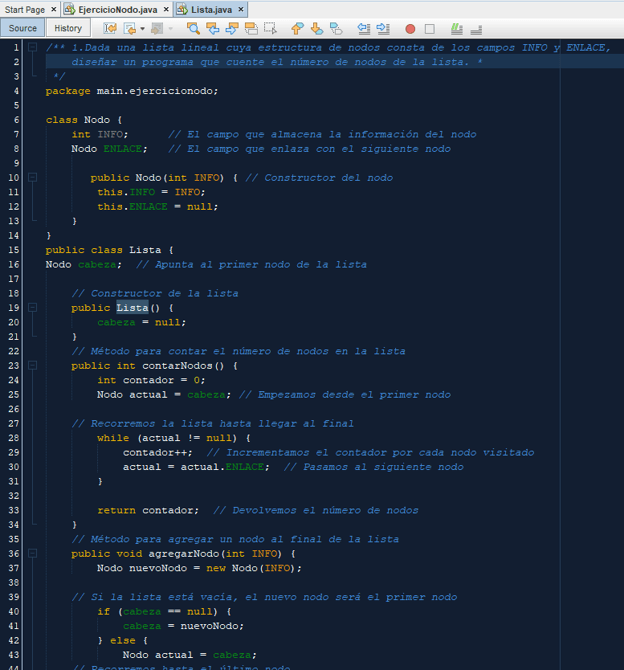Viewport: 624px width, 670px height.
Task: Switch to the EjercicioNodo.java tab
Action: click(x=118, y=9)
